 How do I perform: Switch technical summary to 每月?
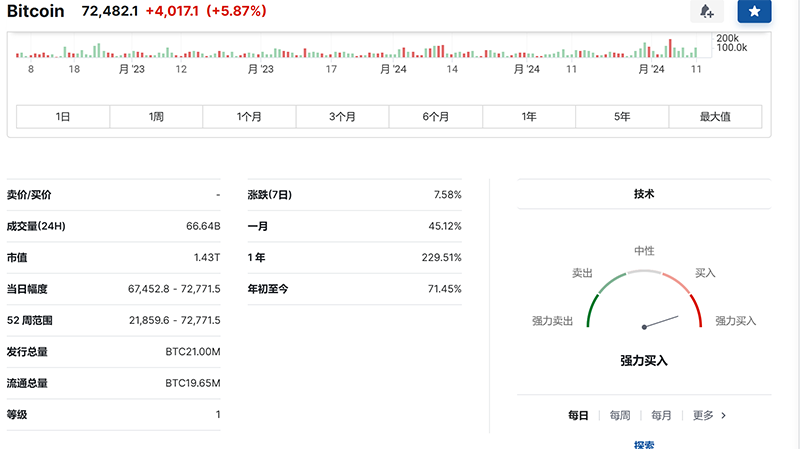point(661,415)
